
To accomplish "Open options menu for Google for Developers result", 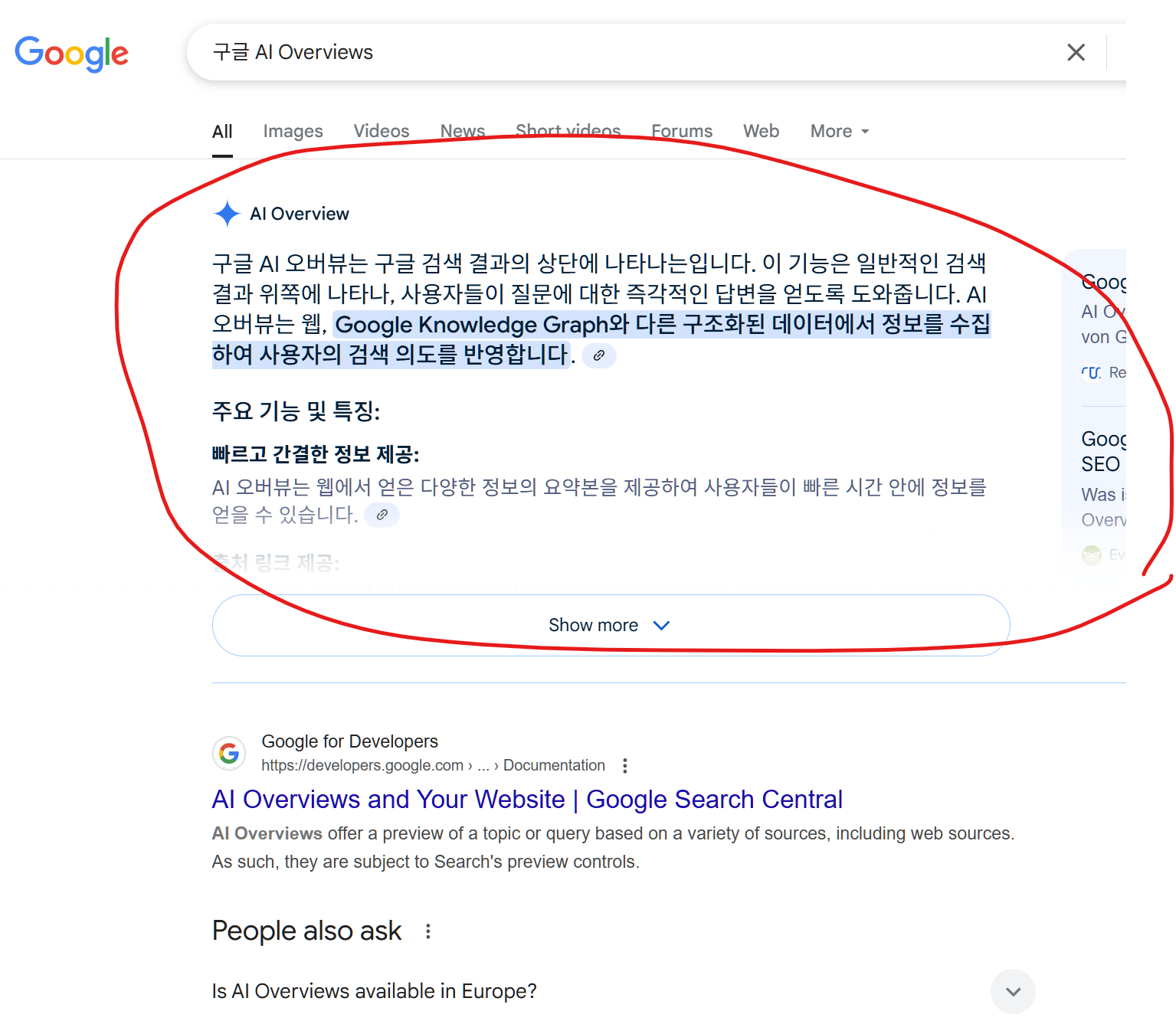I will [x=625, y=765].
